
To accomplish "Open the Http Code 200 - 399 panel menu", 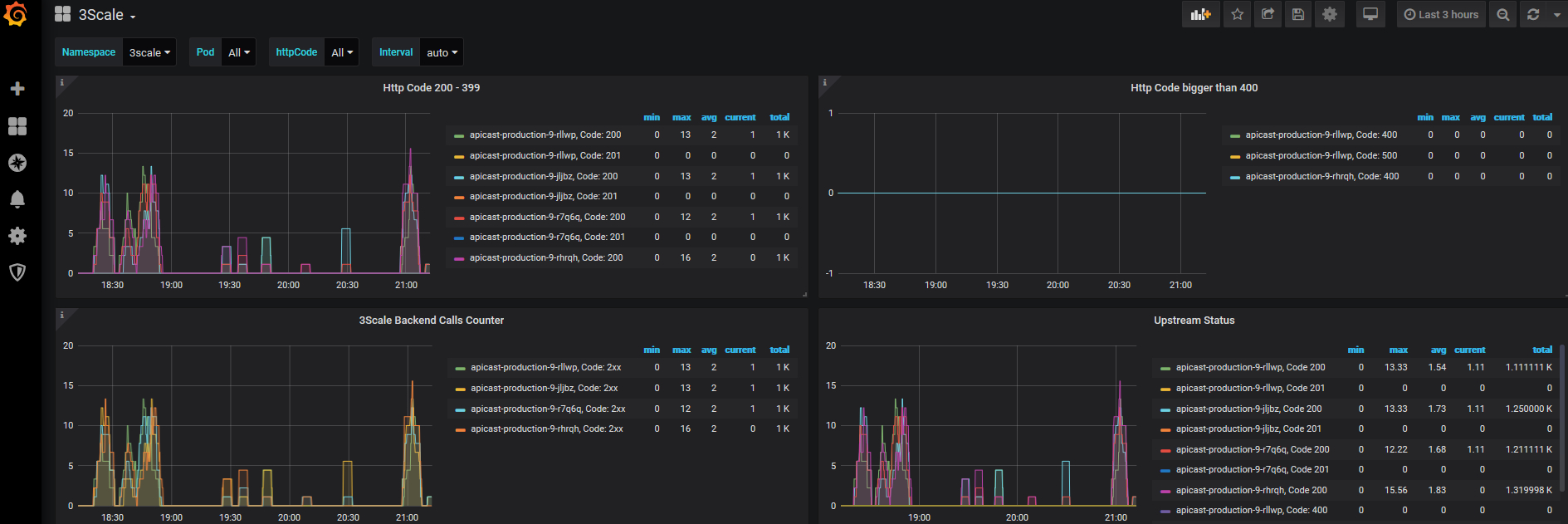I will point(431,87).
